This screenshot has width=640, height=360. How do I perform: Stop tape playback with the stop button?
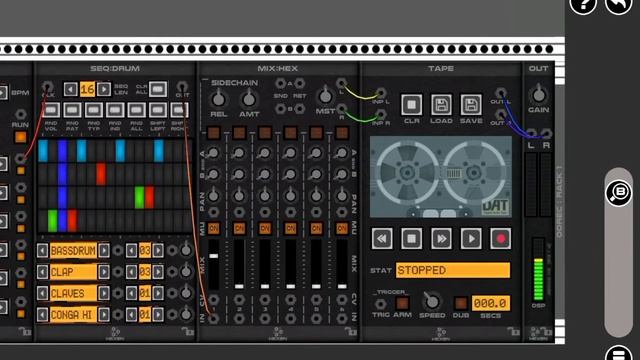pyautogui.click(x=411, y=238)
